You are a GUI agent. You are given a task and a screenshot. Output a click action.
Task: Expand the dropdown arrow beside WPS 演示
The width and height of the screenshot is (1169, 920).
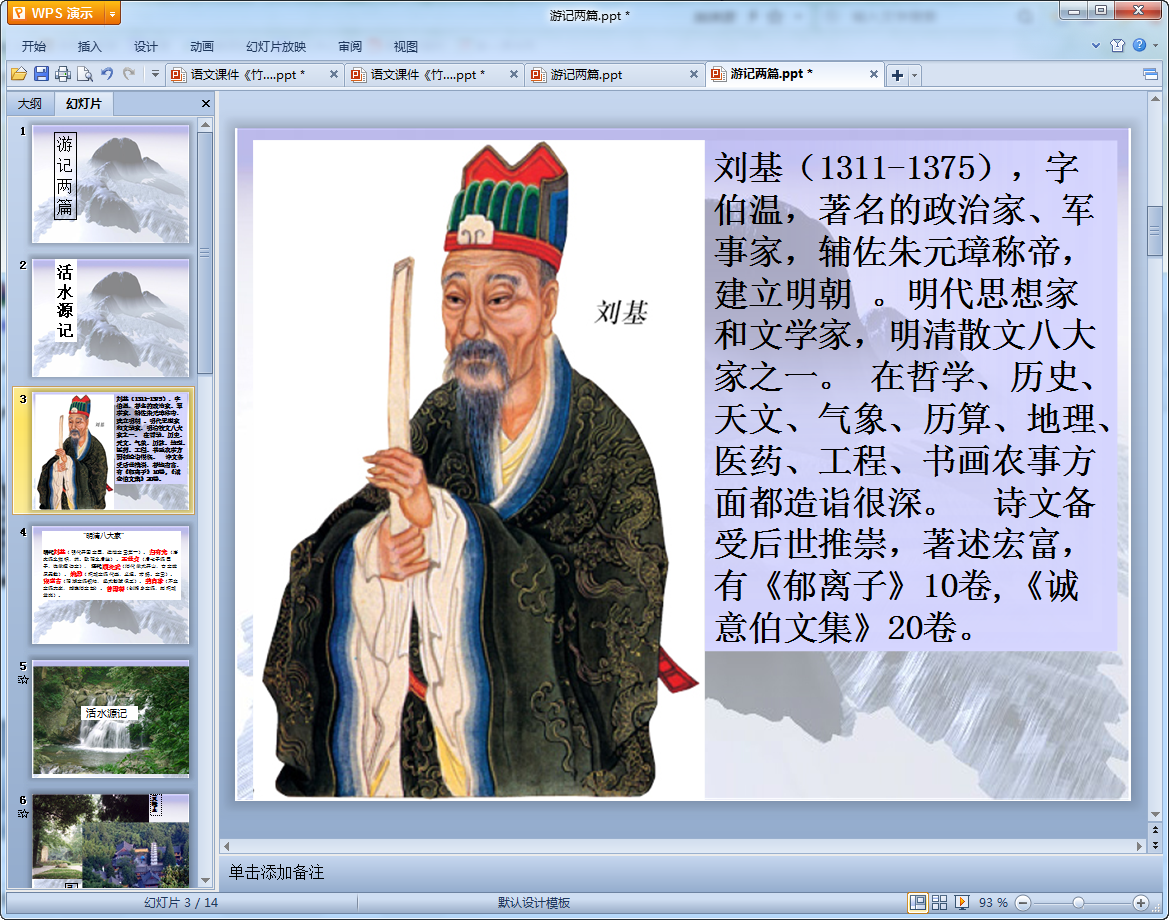coord(113,13)
